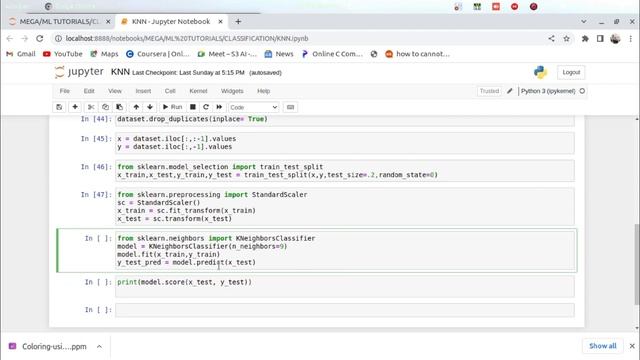Screen dimensions: 640x360
Task: Open the Gmail bookmark
Action: (x=21, y=54)
